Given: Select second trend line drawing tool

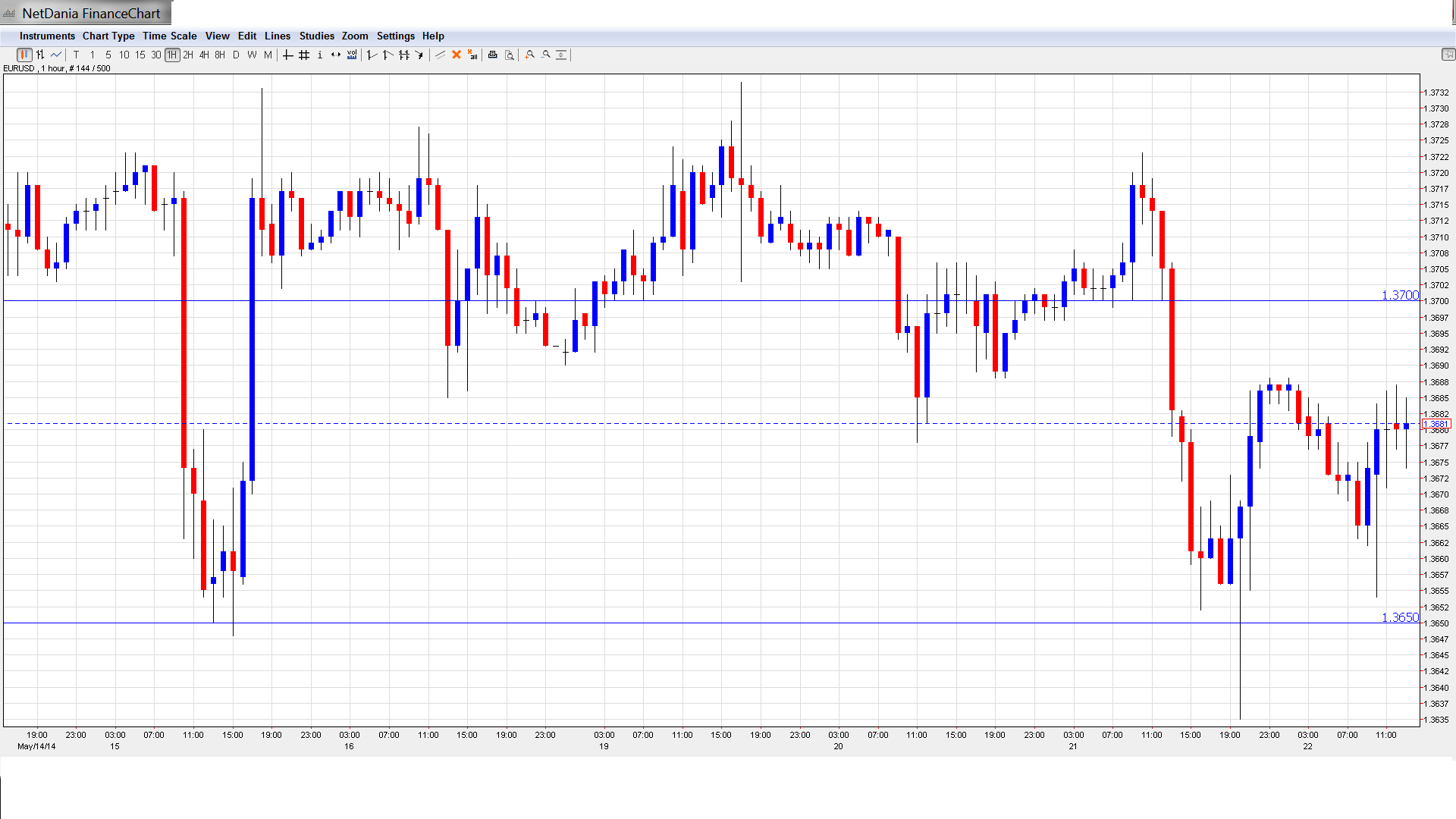Looking at the screenshot, I should point(388,55).
